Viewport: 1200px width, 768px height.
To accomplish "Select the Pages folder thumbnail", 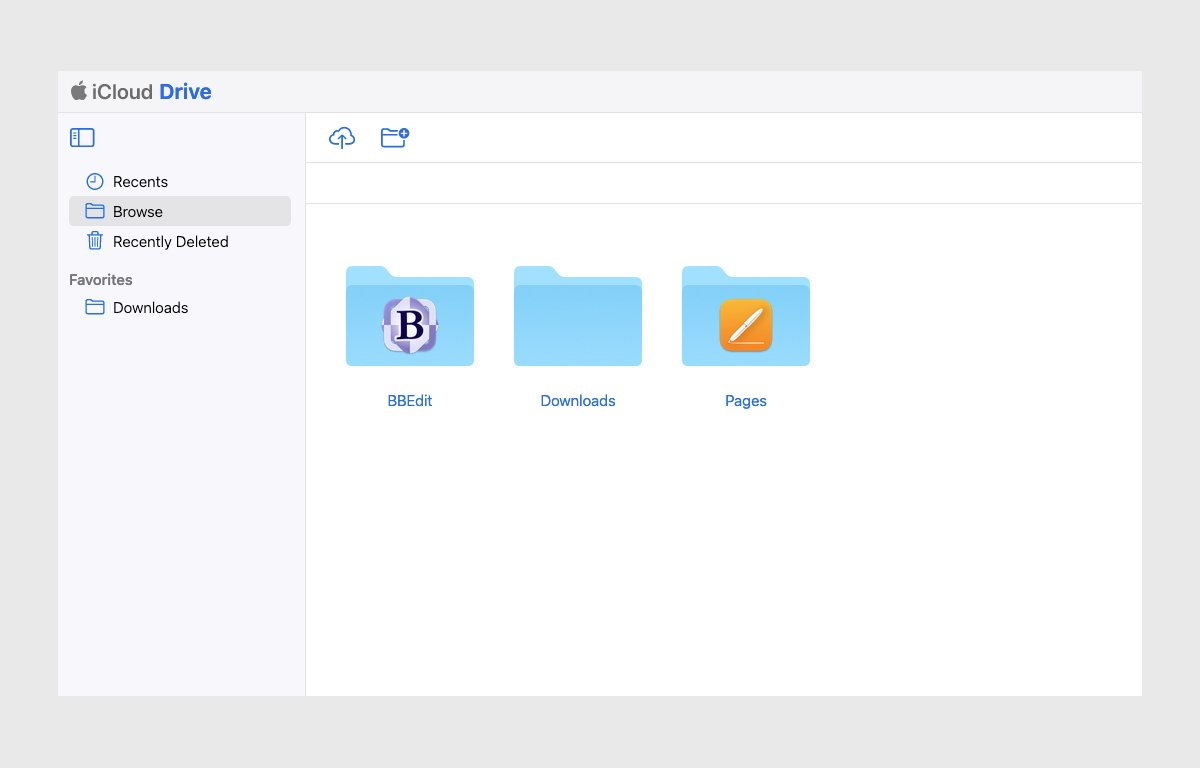I will pyautogui.click(x=746, y=316).
